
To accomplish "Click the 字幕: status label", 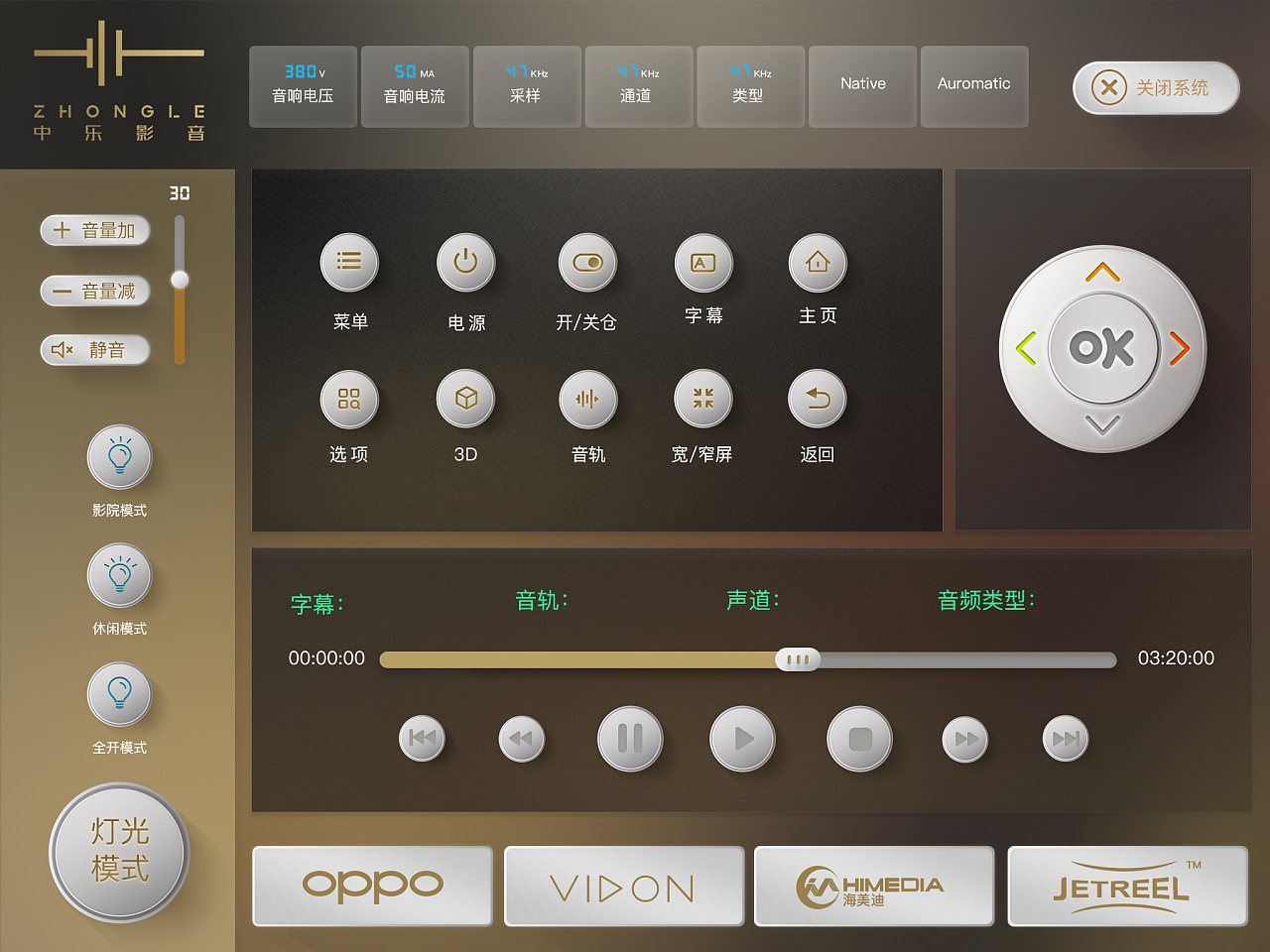I will (x=317, y=604).
